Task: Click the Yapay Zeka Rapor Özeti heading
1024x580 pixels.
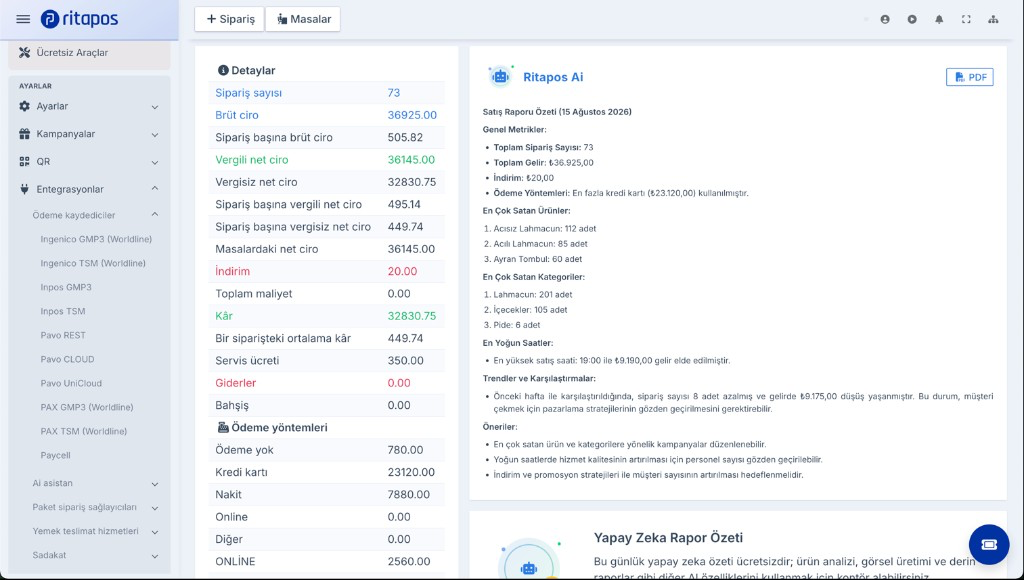Action: tap(668, 538)
